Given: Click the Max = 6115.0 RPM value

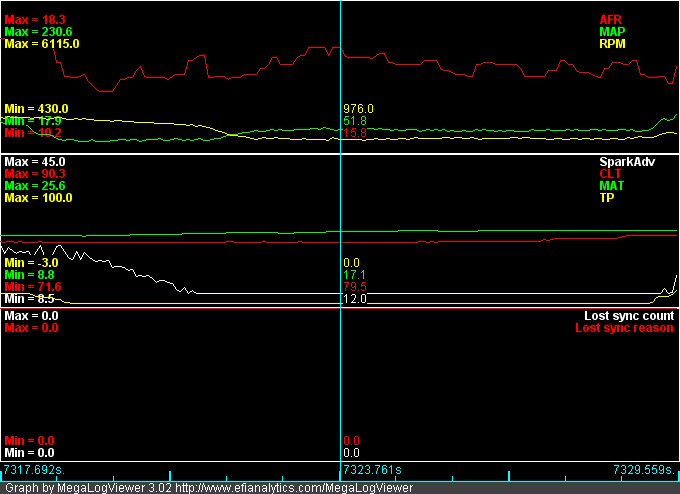Looking at the screenshot, I should [x=42, y=44].
